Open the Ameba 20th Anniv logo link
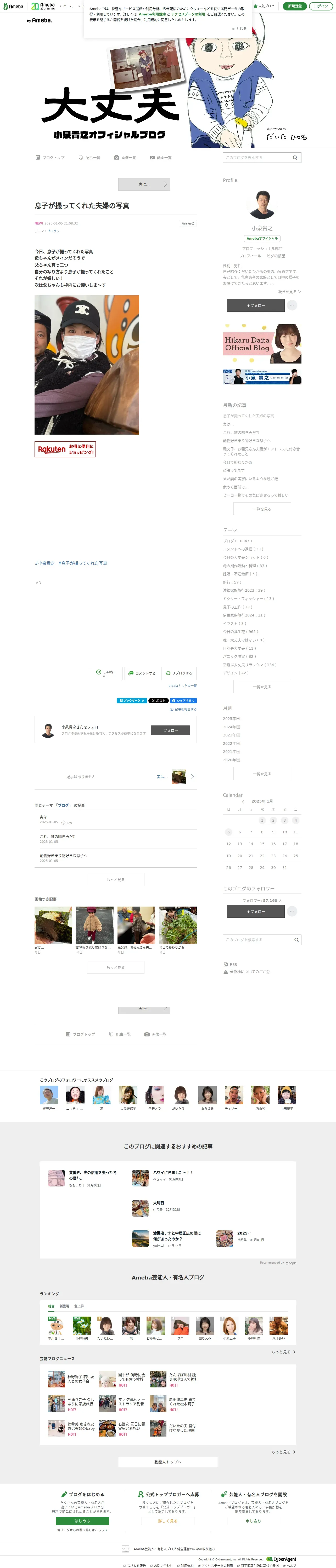The height and width of the screenshot is (1568, 336). (43, 6)
